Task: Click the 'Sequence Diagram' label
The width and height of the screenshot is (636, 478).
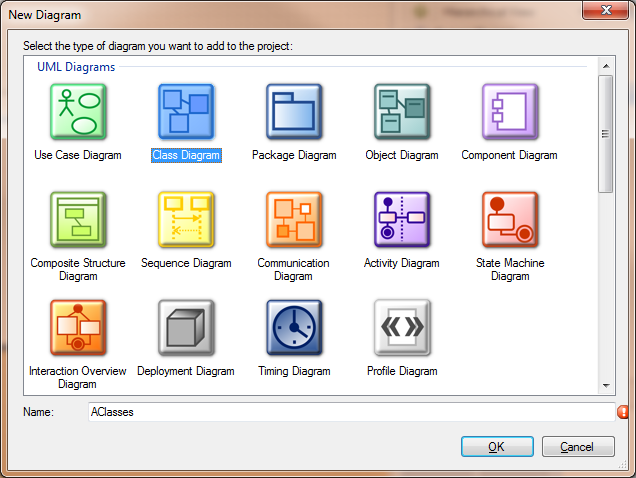Action: [186, 263]
